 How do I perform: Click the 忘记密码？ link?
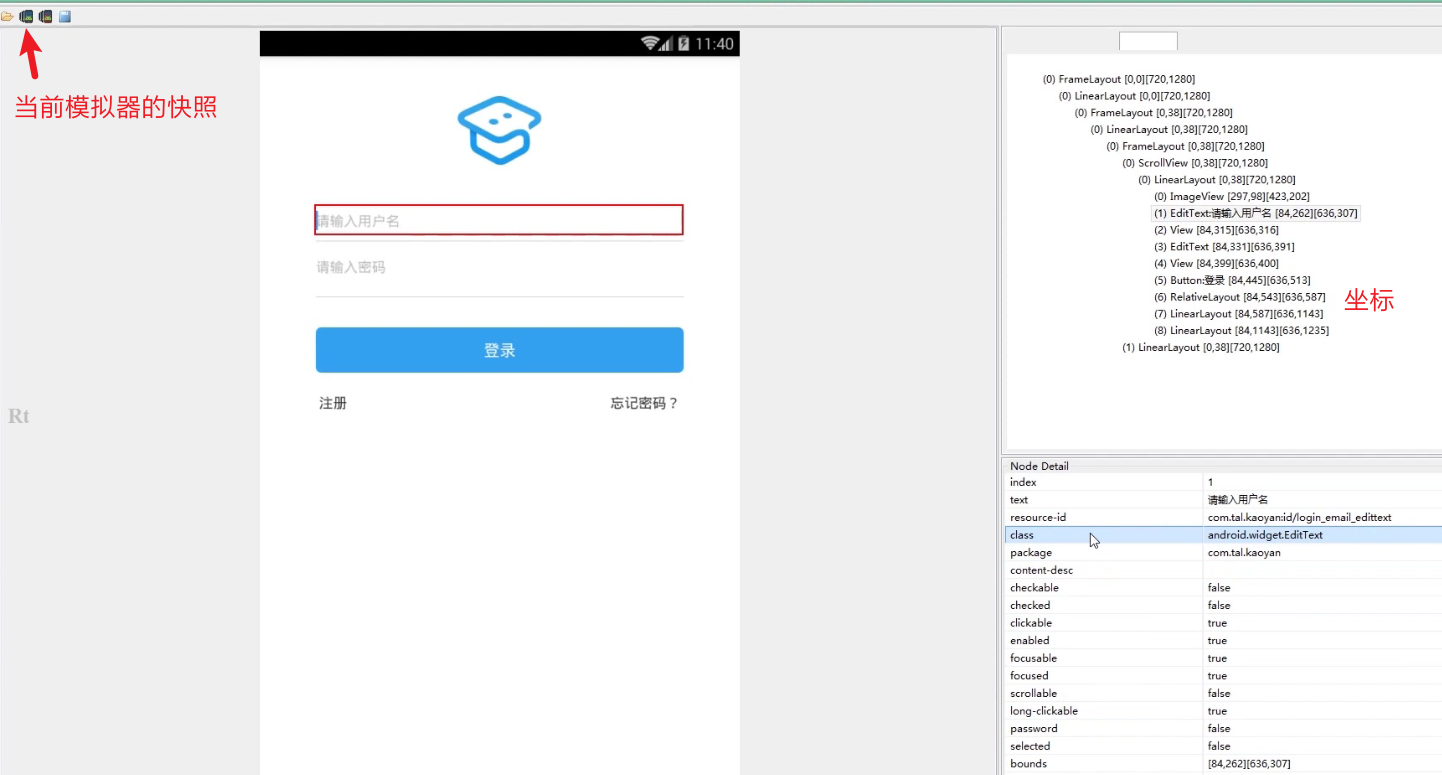coord(645,403)
